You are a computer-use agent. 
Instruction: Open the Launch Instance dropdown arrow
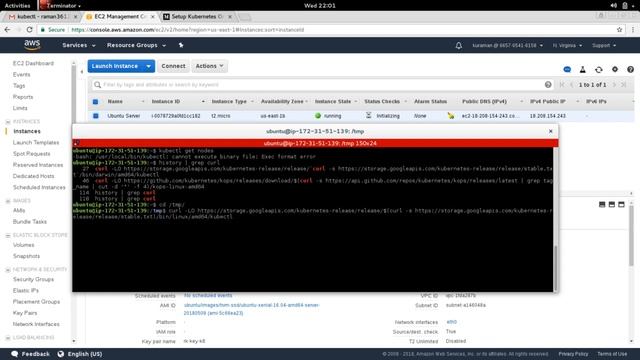149,66
